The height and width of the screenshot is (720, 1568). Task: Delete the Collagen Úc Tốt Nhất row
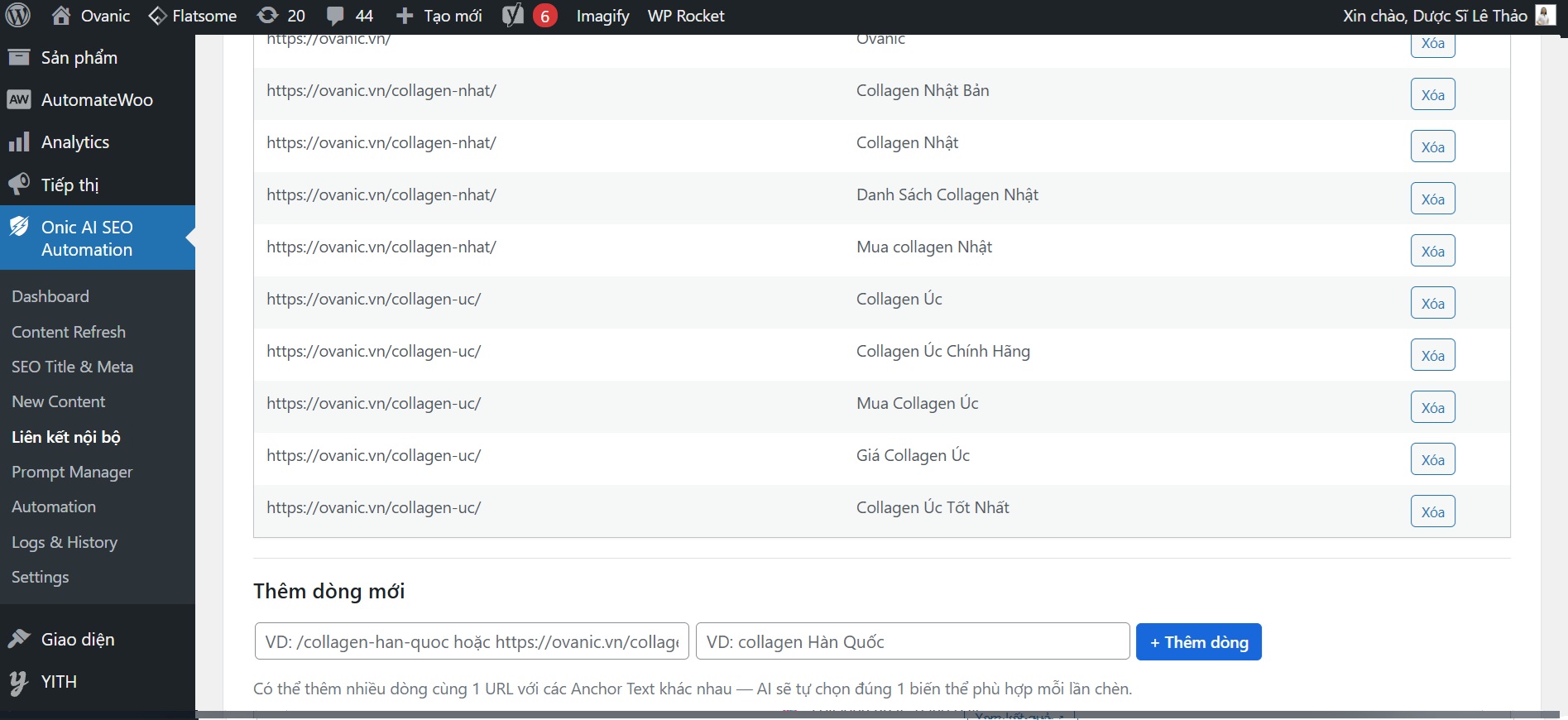(x=1433, y=511)
